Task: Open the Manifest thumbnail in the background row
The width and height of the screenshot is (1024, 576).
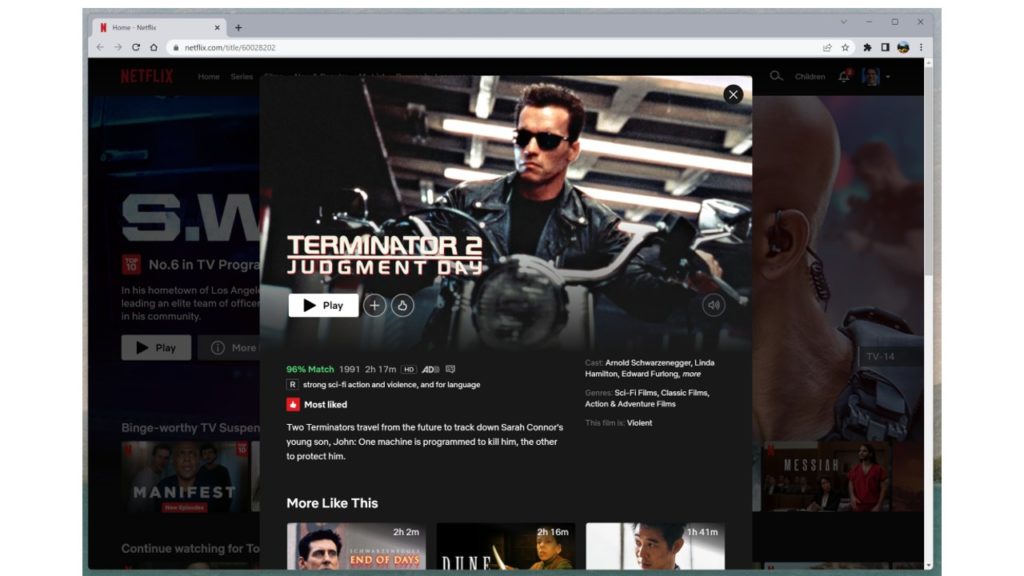Action: coord(185,477)
